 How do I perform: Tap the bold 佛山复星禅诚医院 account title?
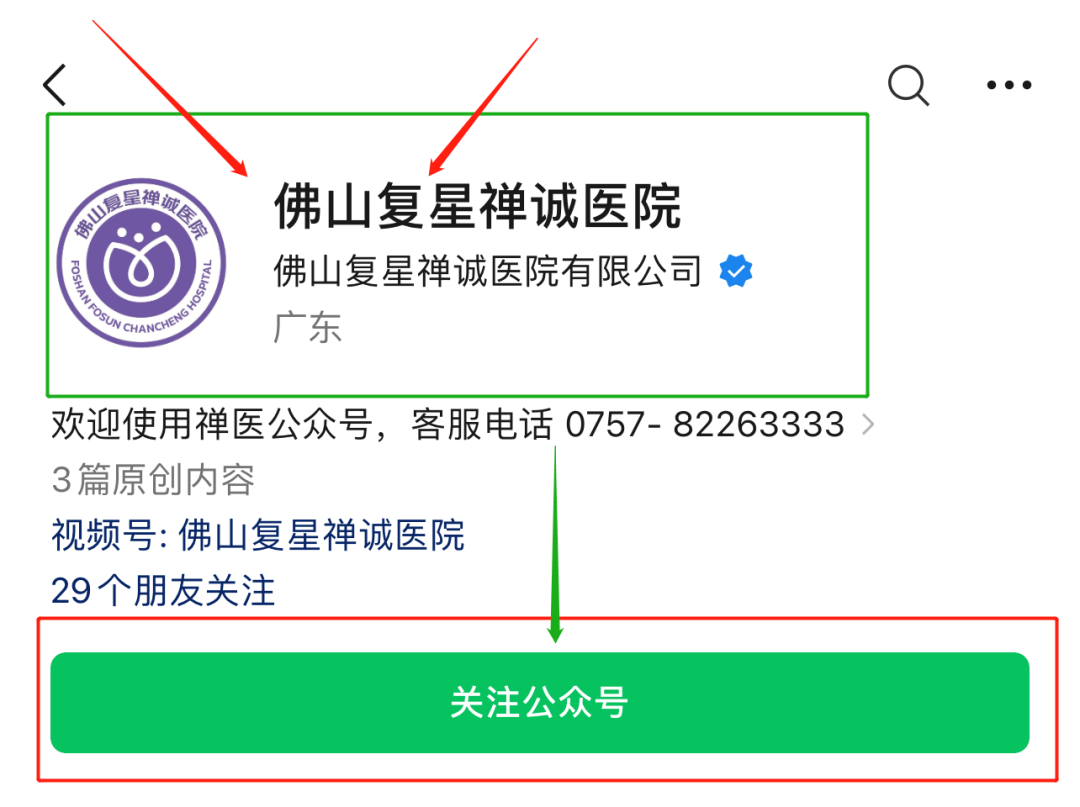(478, 205)
